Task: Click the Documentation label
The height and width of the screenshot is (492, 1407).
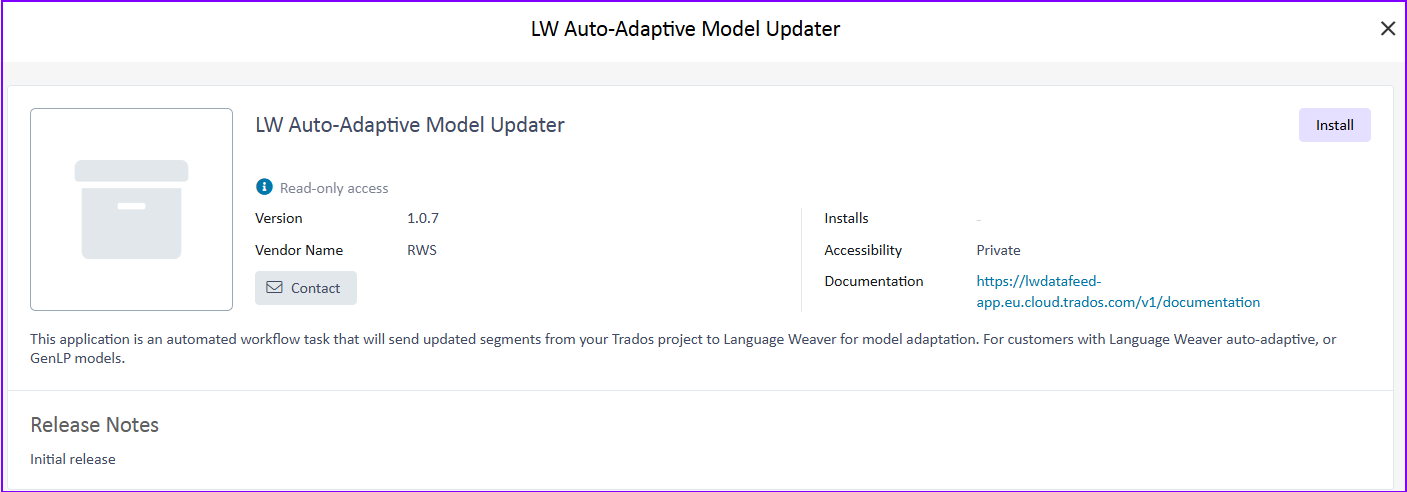Action: click(x=874, y=281)
